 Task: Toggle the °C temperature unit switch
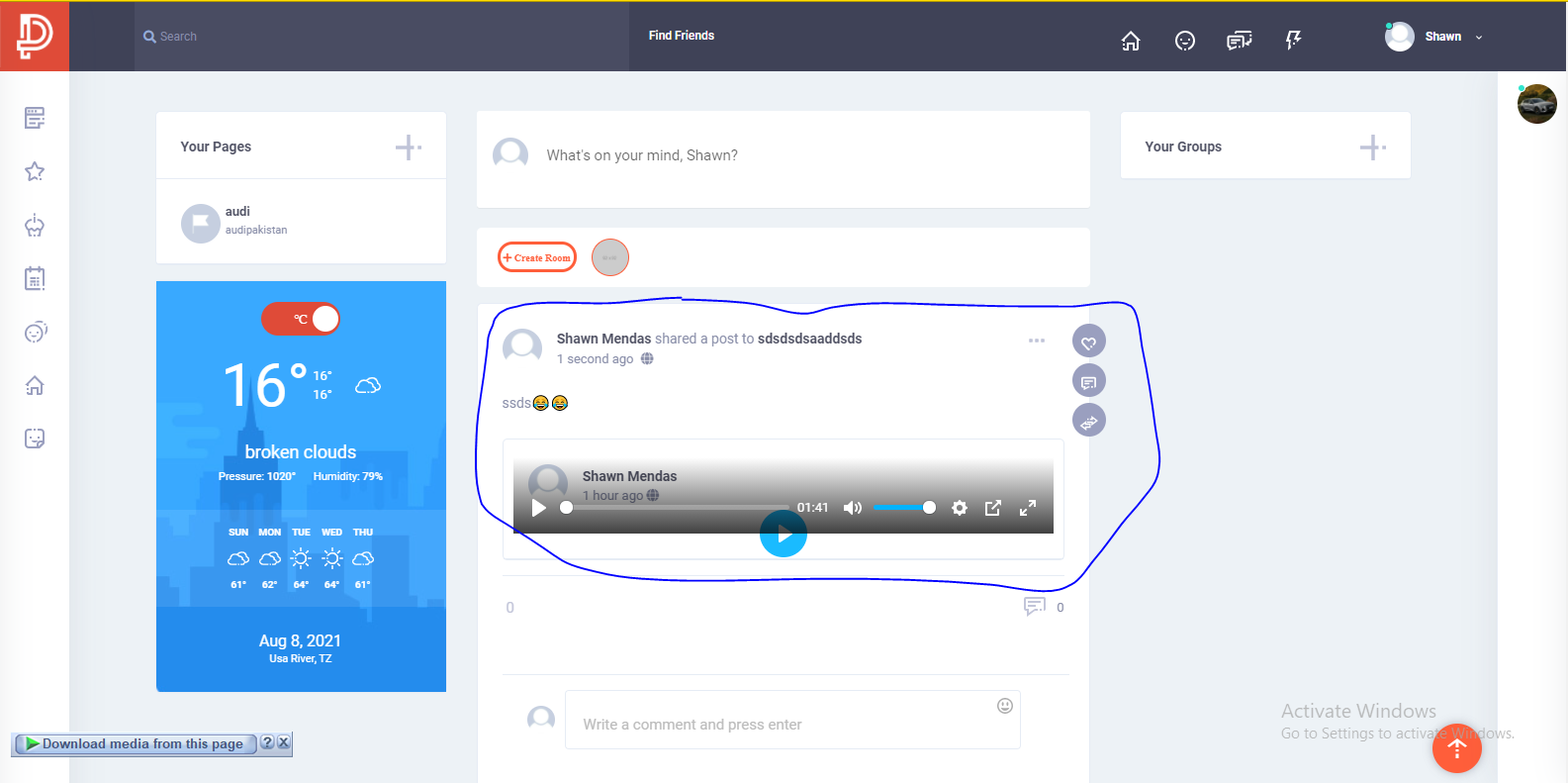[x=301, y=319]
